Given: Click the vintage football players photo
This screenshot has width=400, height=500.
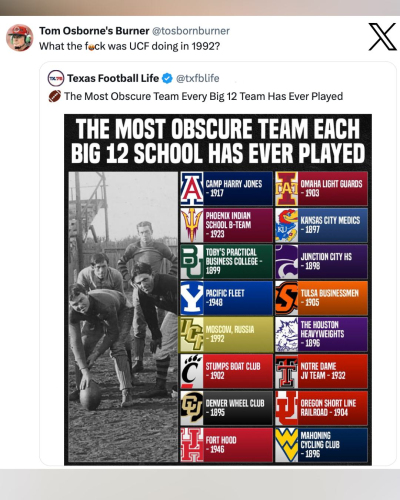Looking at the screenshot, I should point(123,317).
